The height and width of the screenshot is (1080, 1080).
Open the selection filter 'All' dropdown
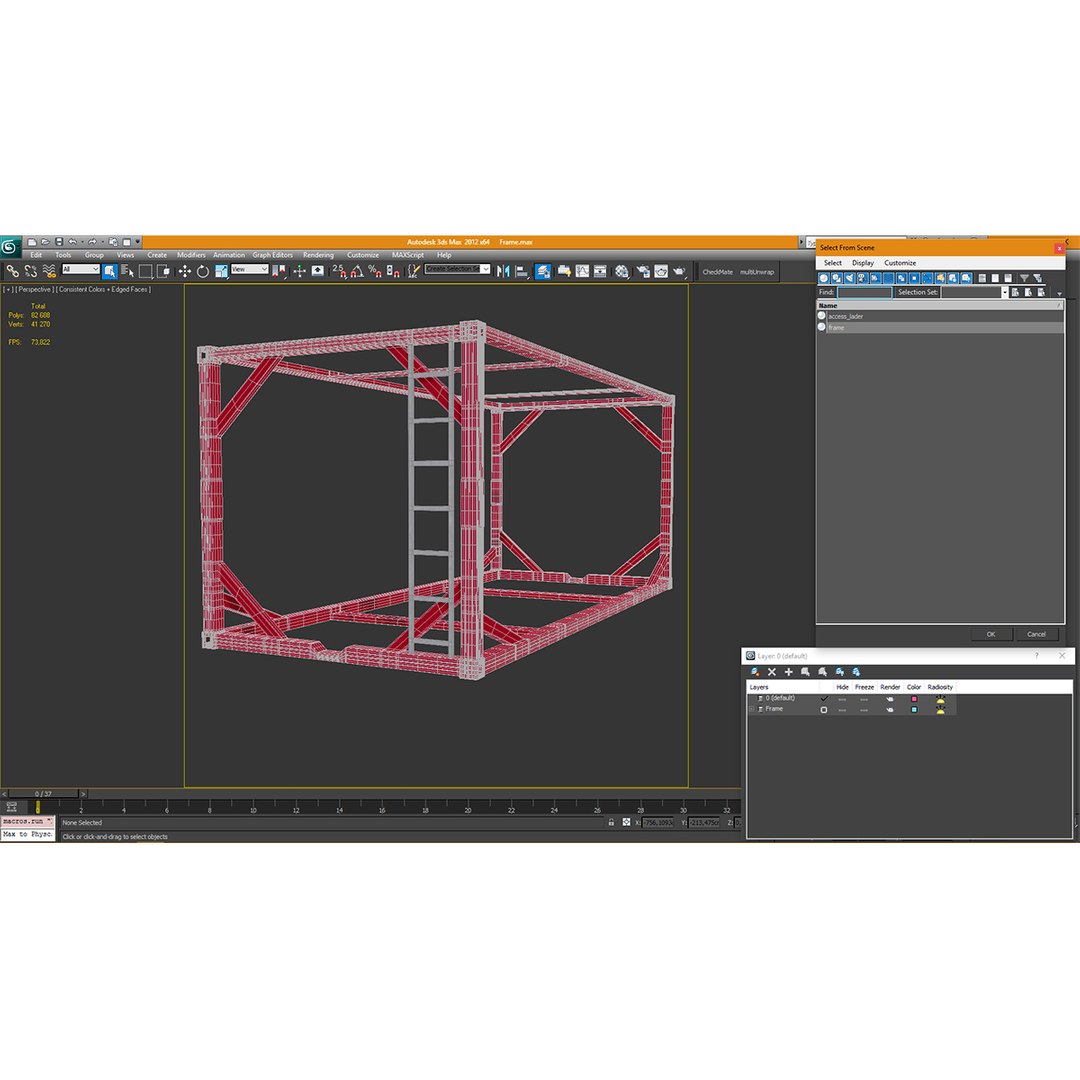(x=81, y=269)
